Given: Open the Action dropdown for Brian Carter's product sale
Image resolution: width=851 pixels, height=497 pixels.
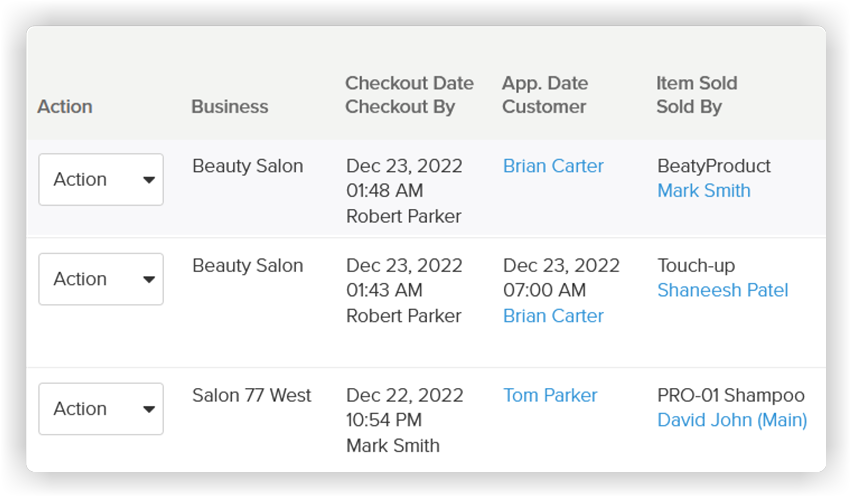Looking at the screenshot, I should coord(100,180).
